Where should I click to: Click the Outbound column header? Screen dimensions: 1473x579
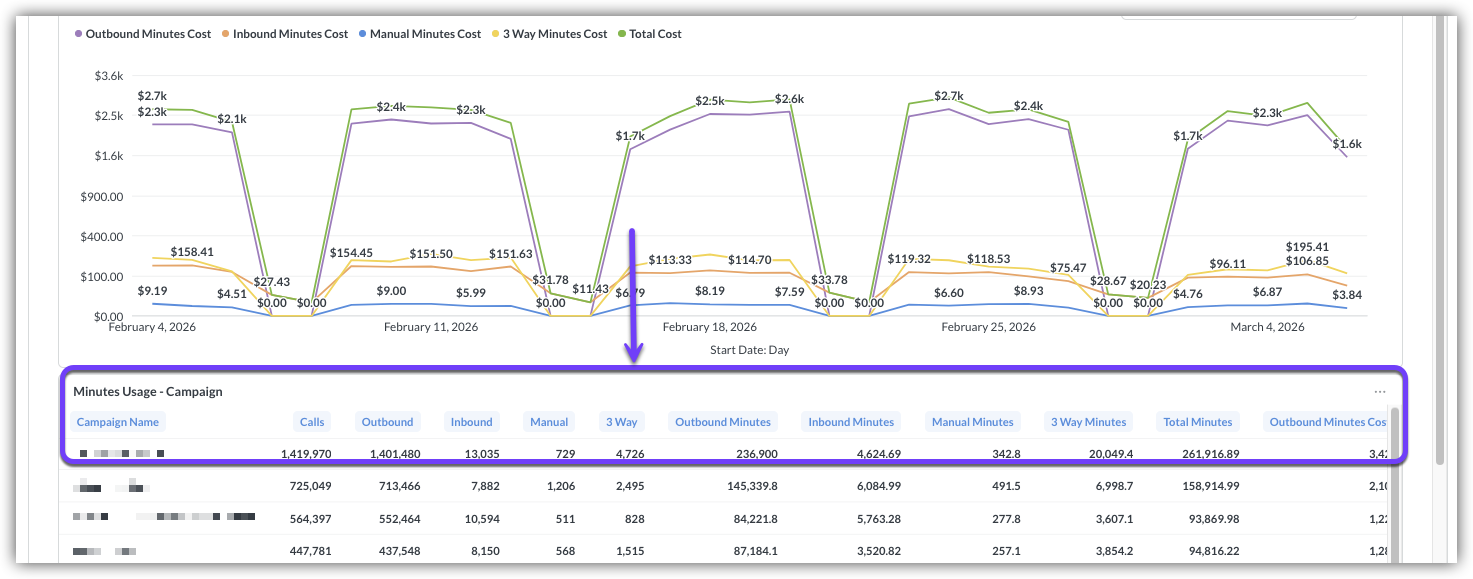[387, 422]
